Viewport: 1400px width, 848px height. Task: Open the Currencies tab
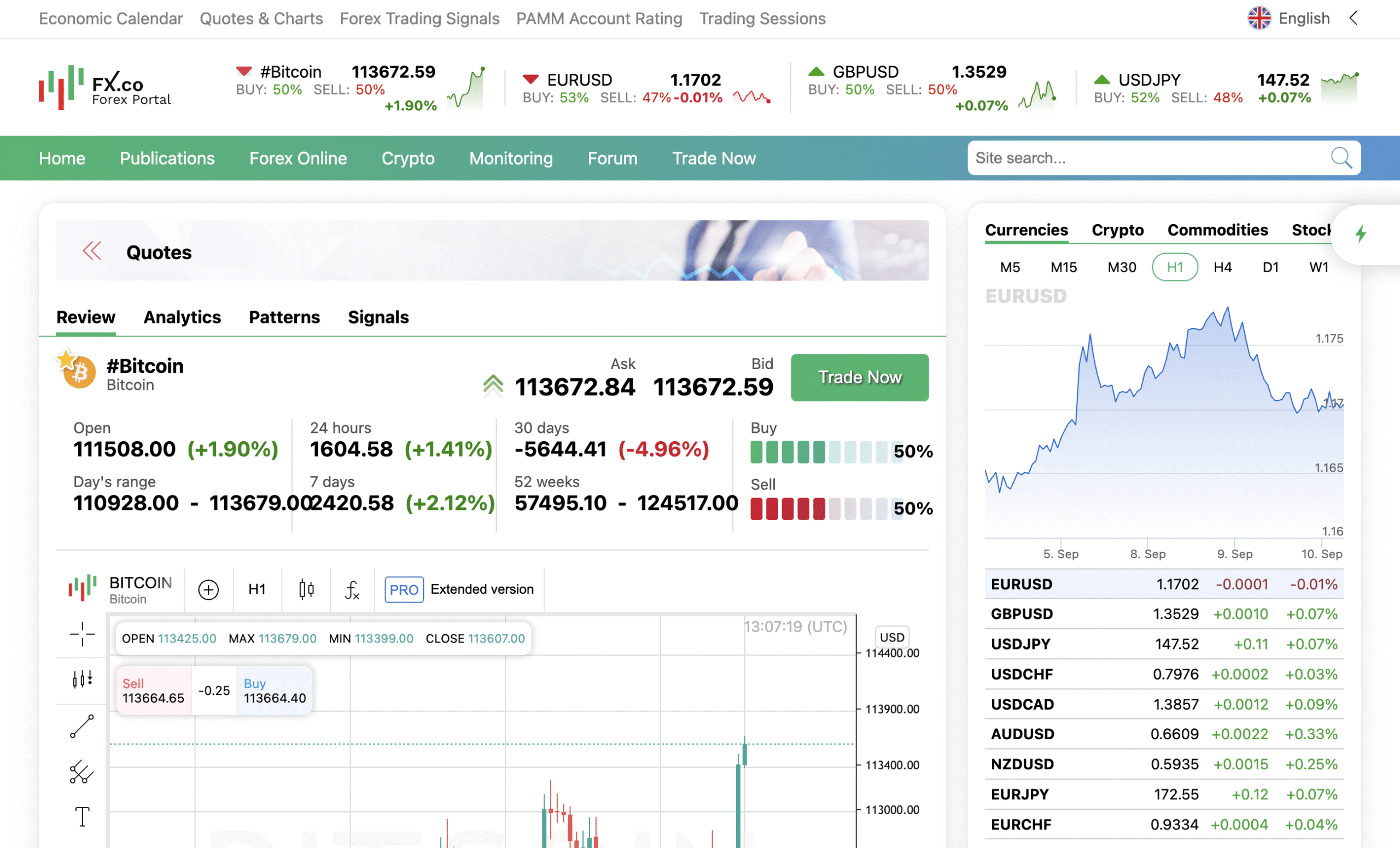[x=1026, y=230]
